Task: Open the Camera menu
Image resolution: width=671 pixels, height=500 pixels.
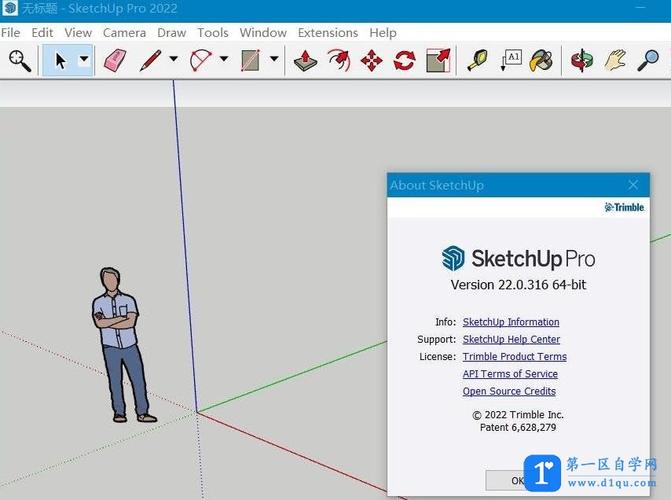Action: pos(124,33)
